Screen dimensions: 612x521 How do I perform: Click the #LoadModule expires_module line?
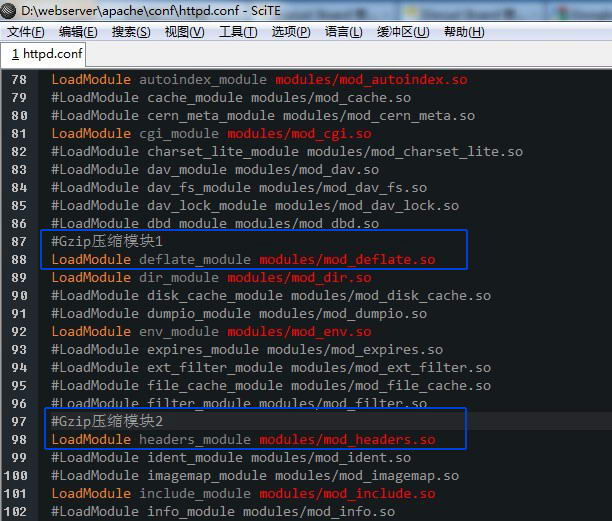[247, 350]
